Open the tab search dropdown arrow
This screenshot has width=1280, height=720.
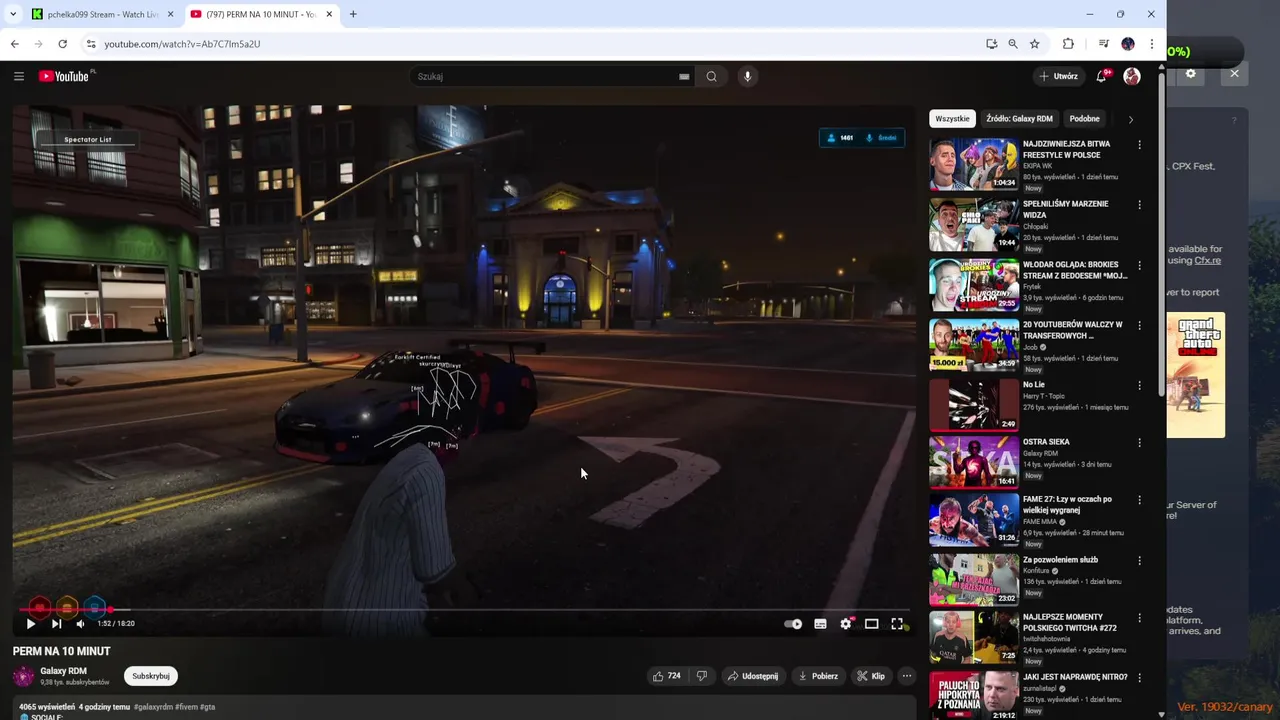point(12,14)
